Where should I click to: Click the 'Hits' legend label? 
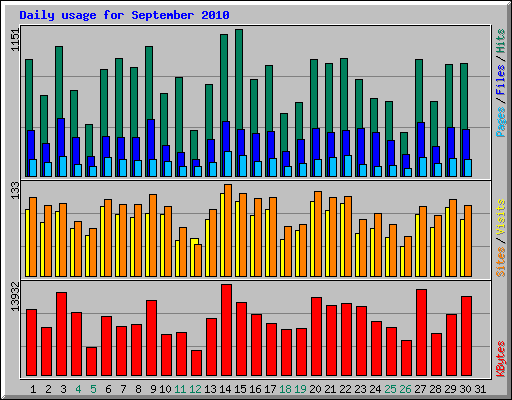500,41
